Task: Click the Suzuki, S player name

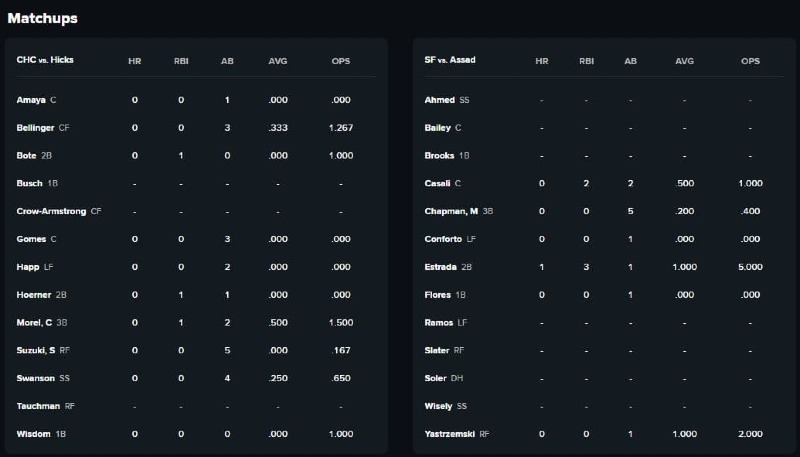Action: 36,350
